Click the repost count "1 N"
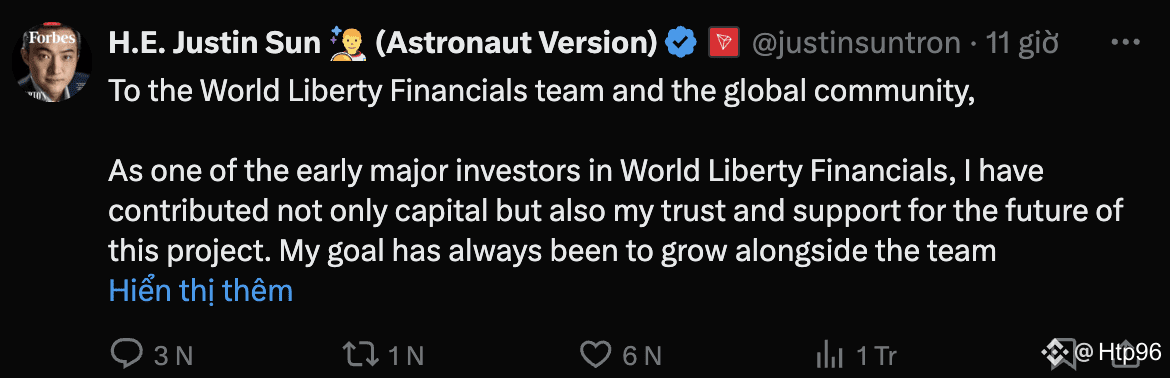 405,356
